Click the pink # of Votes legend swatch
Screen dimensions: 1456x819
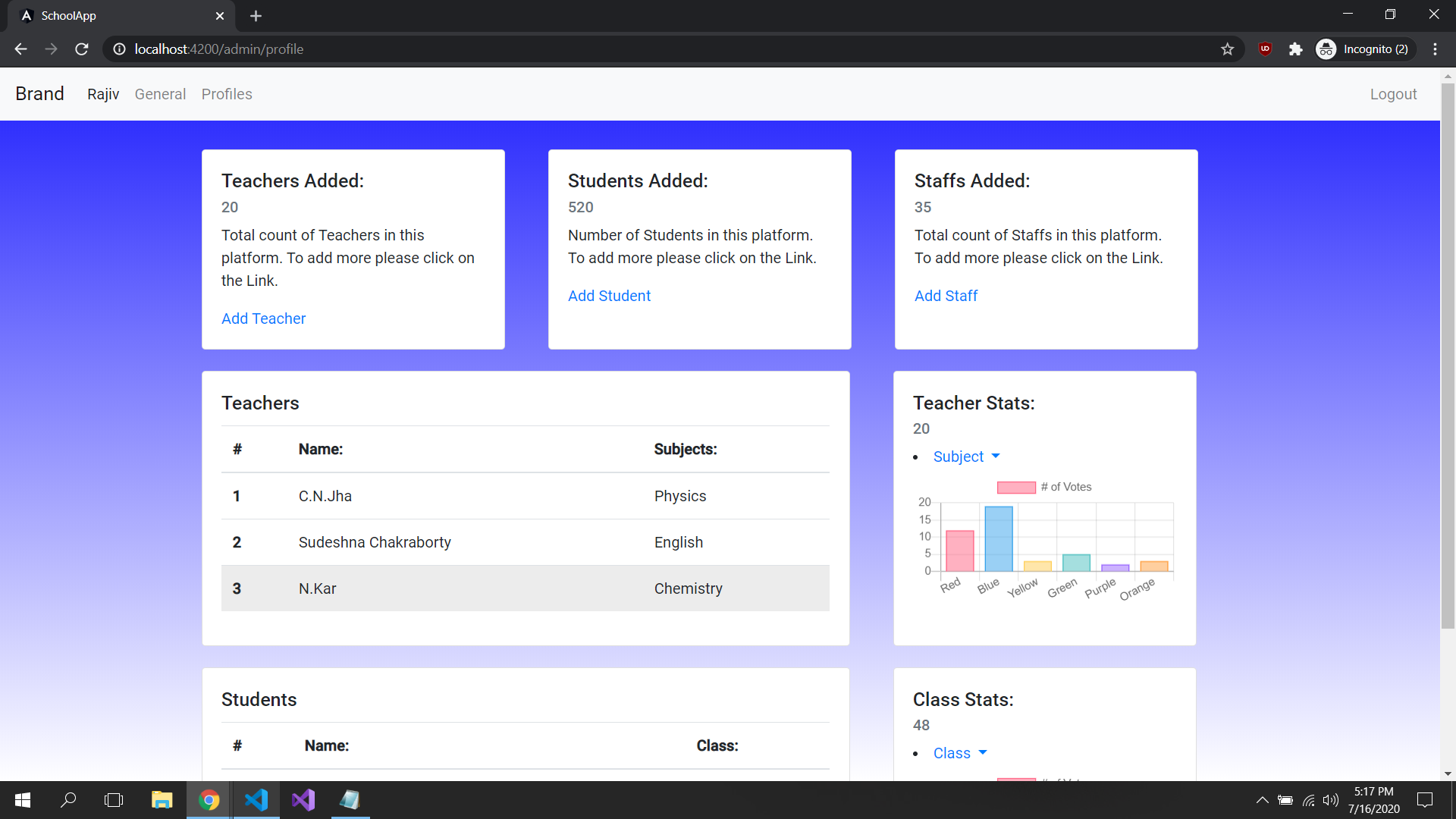[1015, 487]
